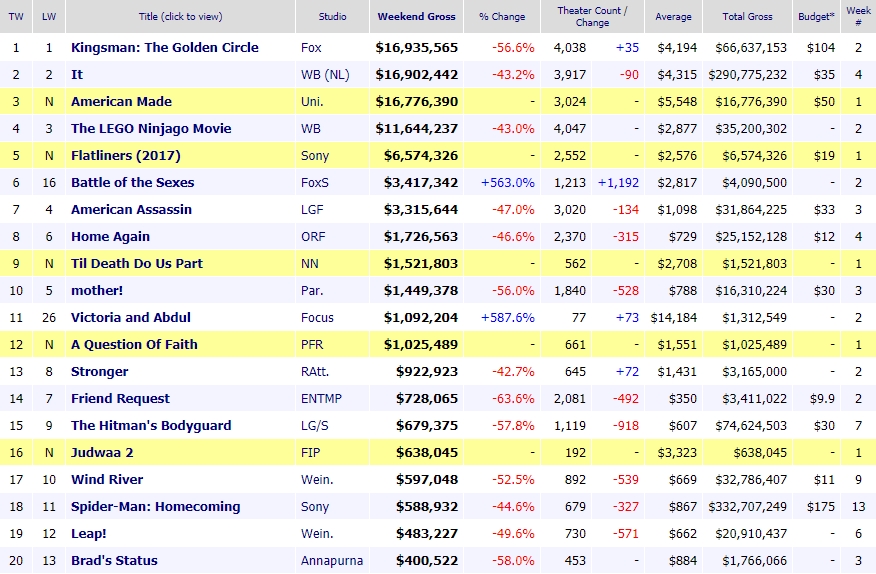Viewport: 876px width, 574px height.
Task: Sort by Weekend Gross column header
Action: [x=416, y=17]
